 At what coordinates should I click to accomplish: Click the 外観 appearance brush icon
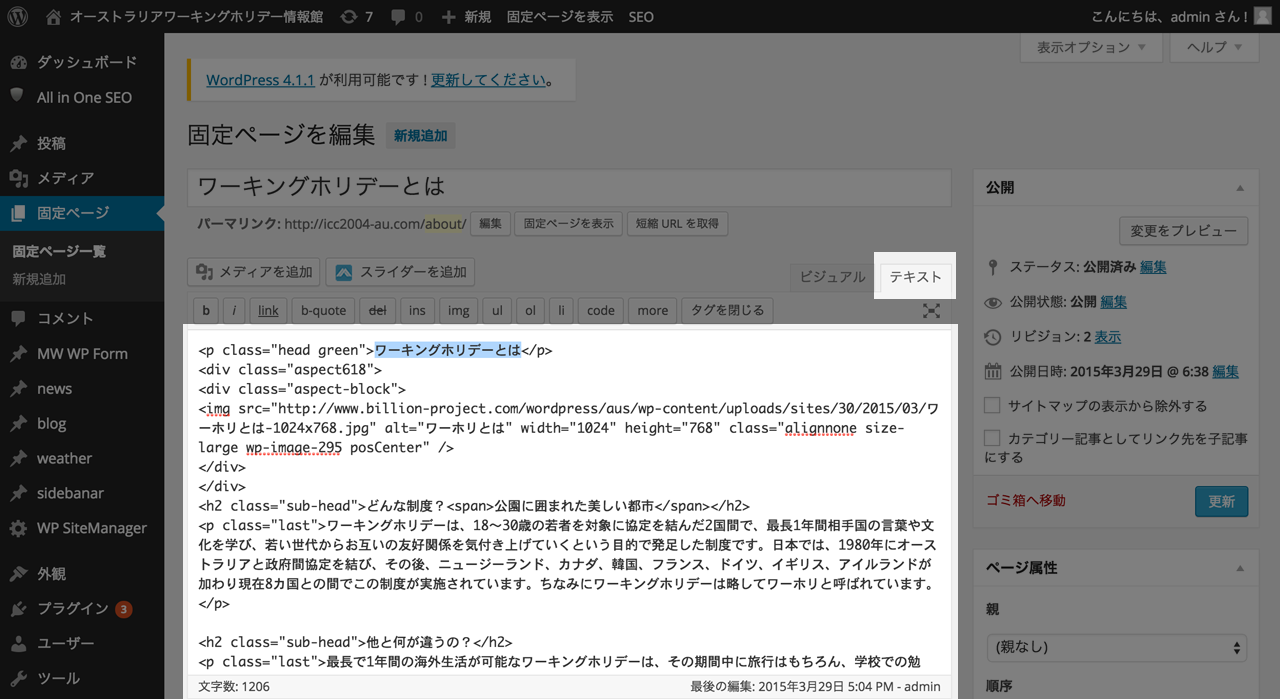tap(18, 574)
